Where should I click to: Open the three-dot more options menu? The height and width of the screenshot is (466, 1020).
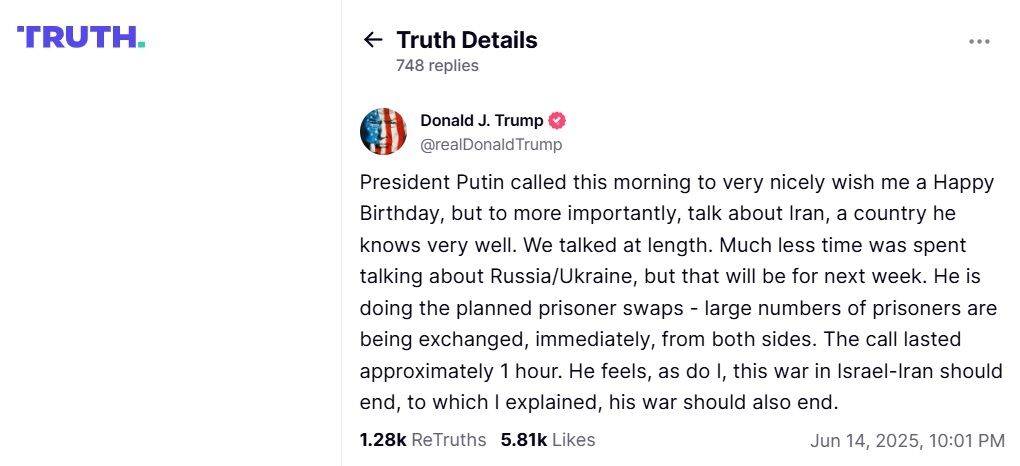979,41
